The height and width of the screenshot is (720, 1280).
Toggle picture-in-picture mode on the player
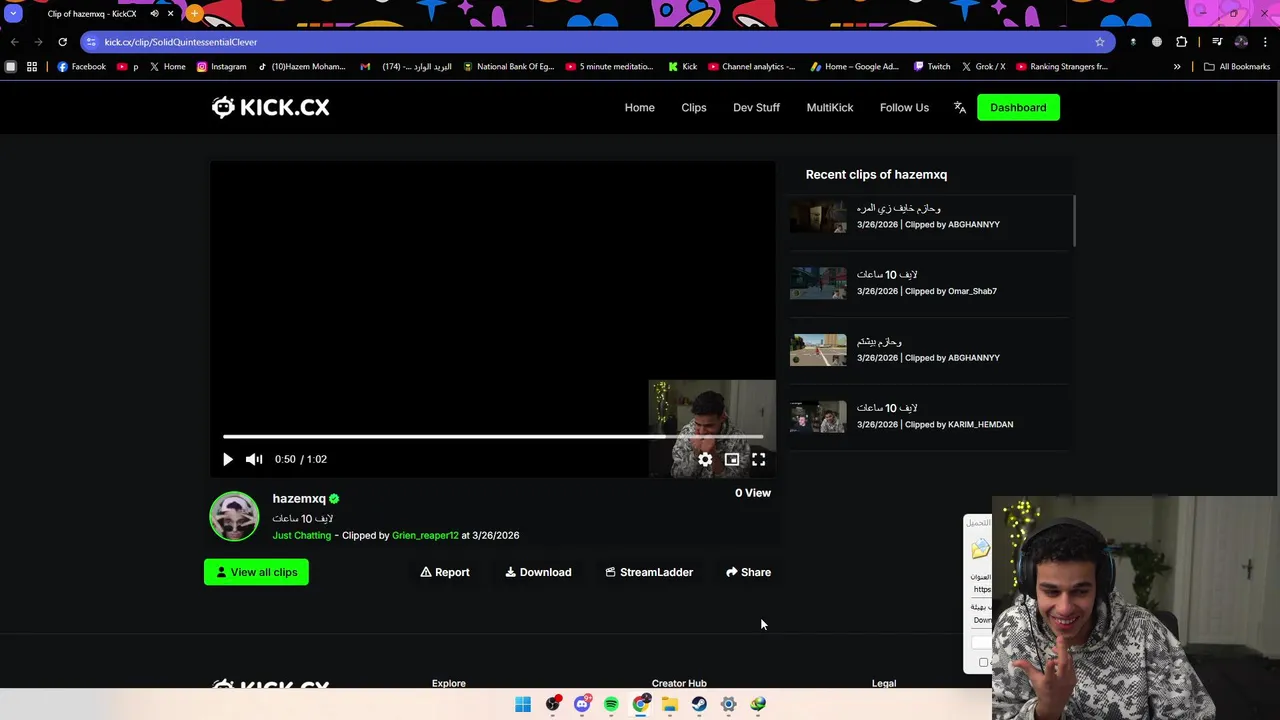click(732, 459)
